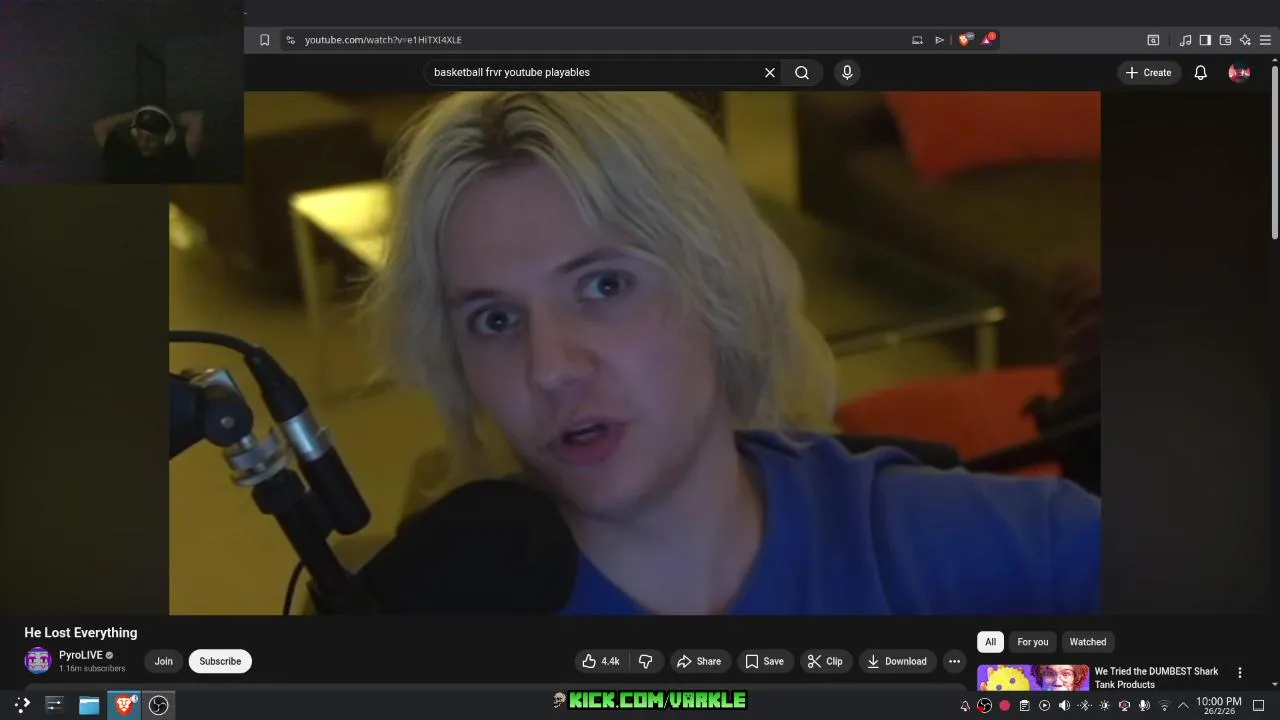Image resolution: width=1280 pixels, height=720 pixels.
Task: Open the media player tray icon
Action: coord(1044,706)
